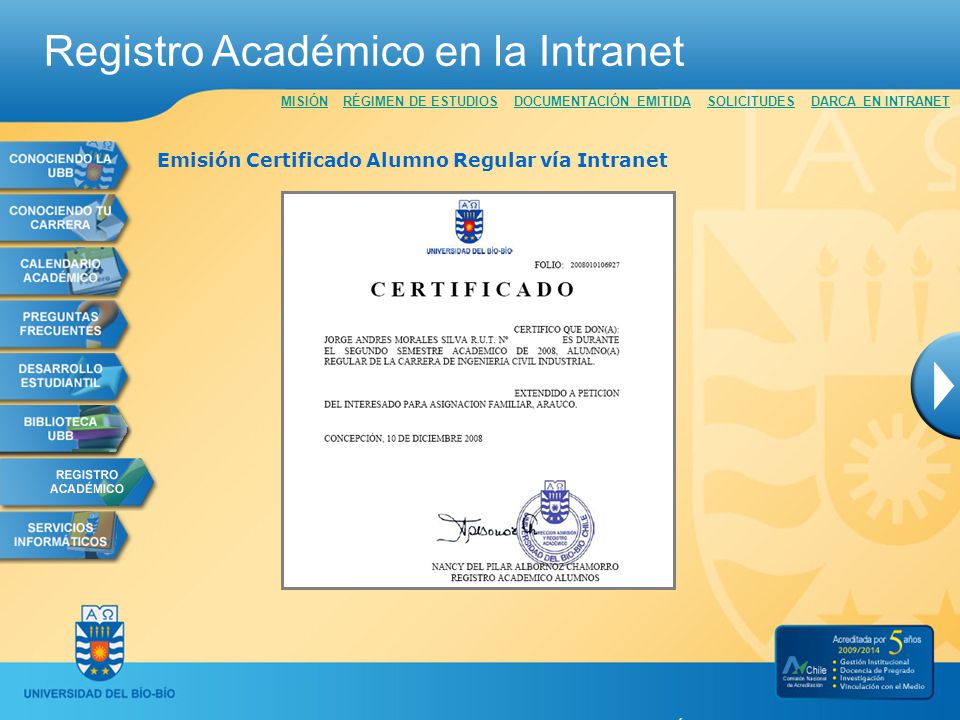Click 'CONCEPCIÓN, 10 DE DICIEMBRE 2008' text
The width and height of the screenshot is (960, 720).
pyautogui.click(x=403, y=438)
